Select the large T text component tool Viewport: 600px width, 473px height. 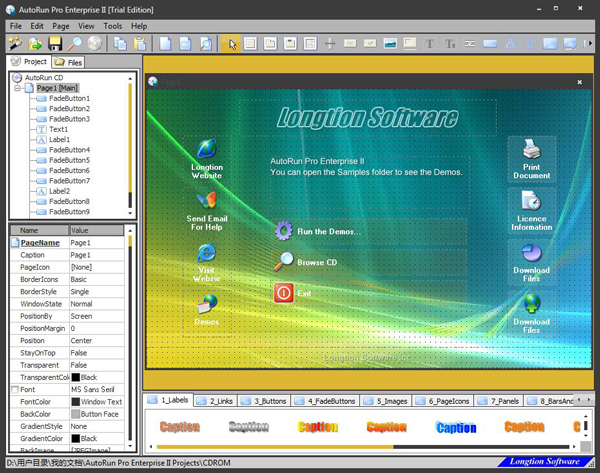(x=430, y=44)
